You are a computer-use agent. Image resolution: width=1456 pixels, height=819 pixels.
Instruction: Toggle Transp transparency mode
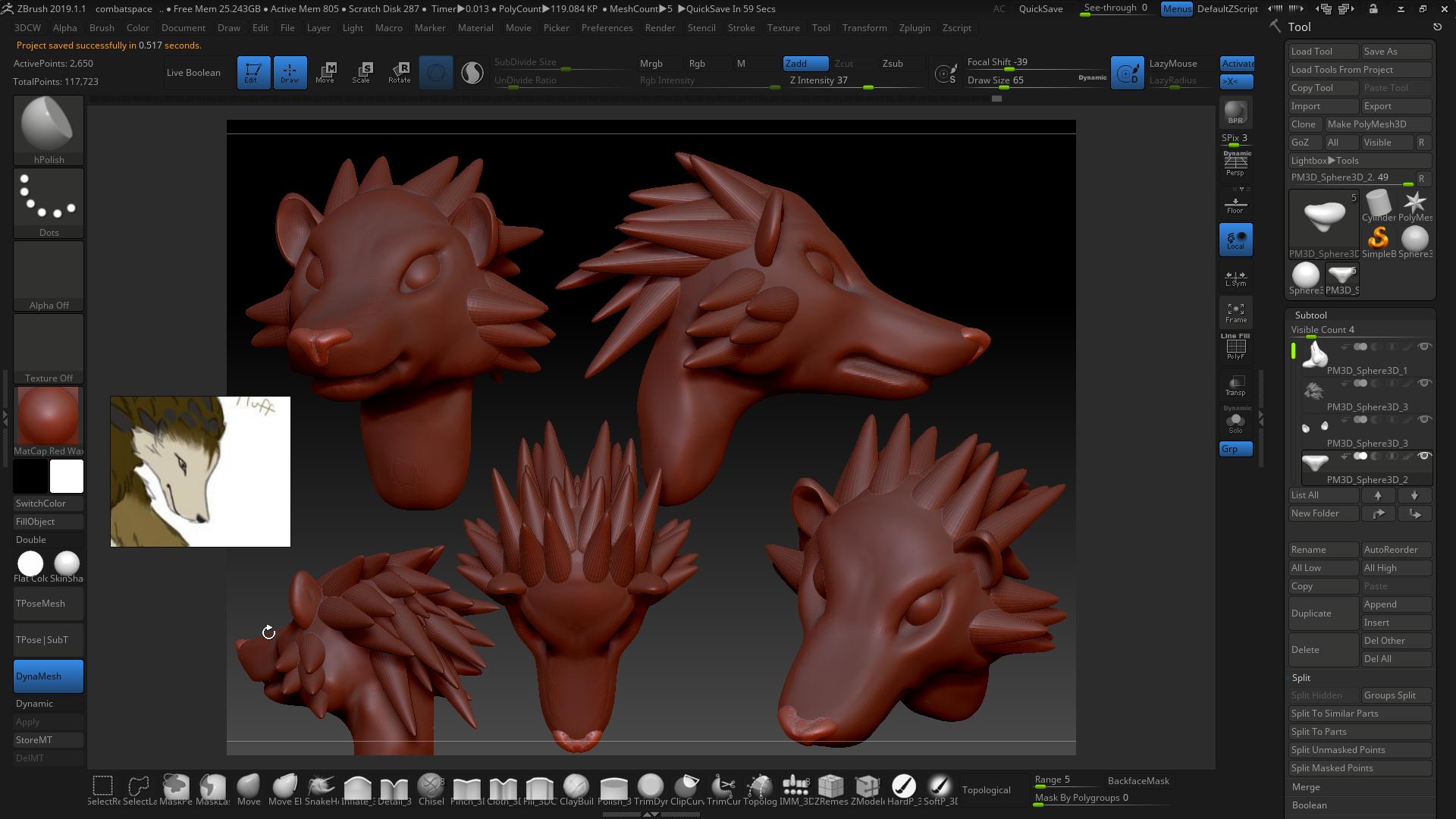[1235, 385]
